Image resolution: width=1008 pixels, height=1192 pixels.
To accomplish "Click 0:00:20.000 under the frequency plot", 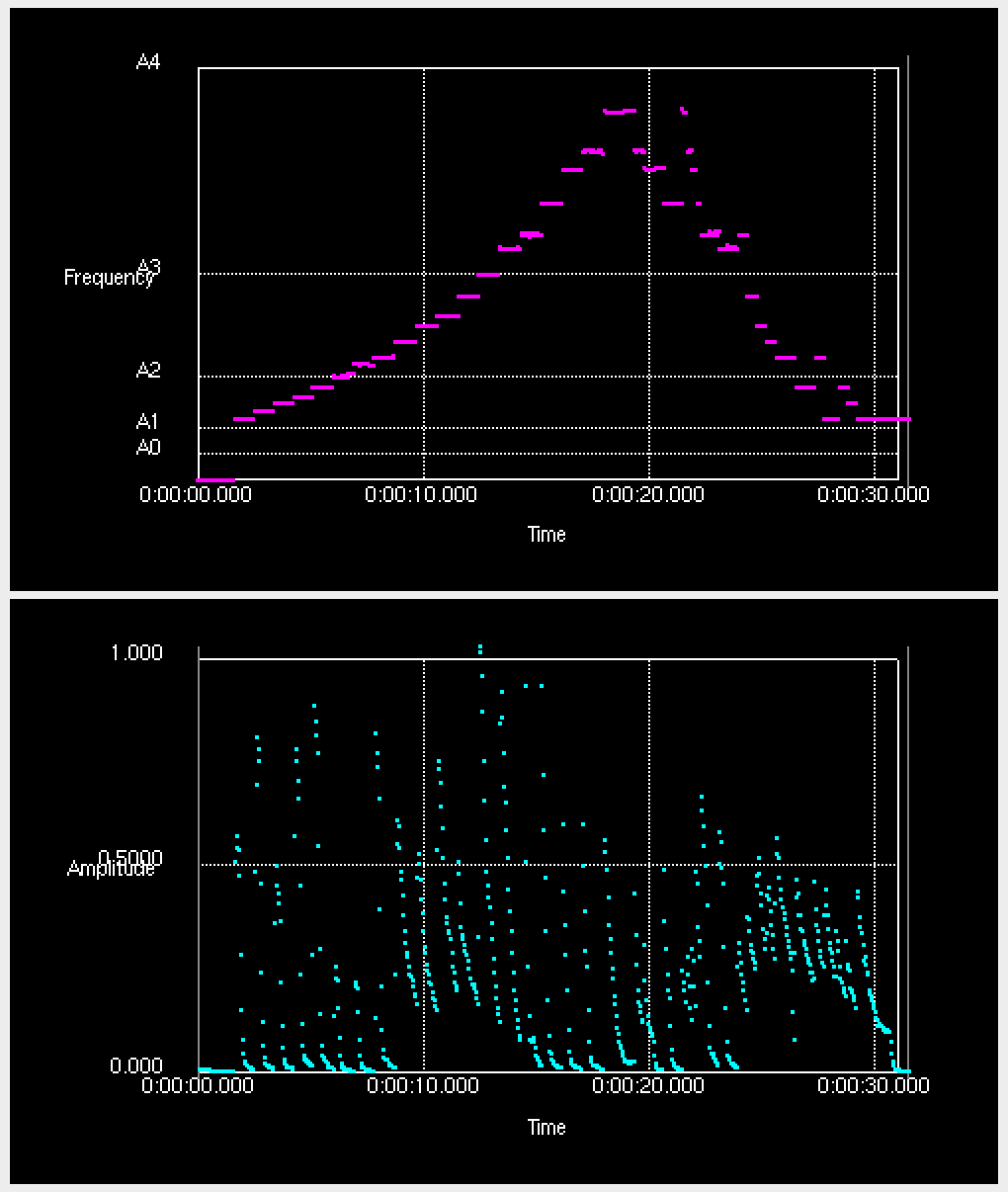I will tap(648, 494).
